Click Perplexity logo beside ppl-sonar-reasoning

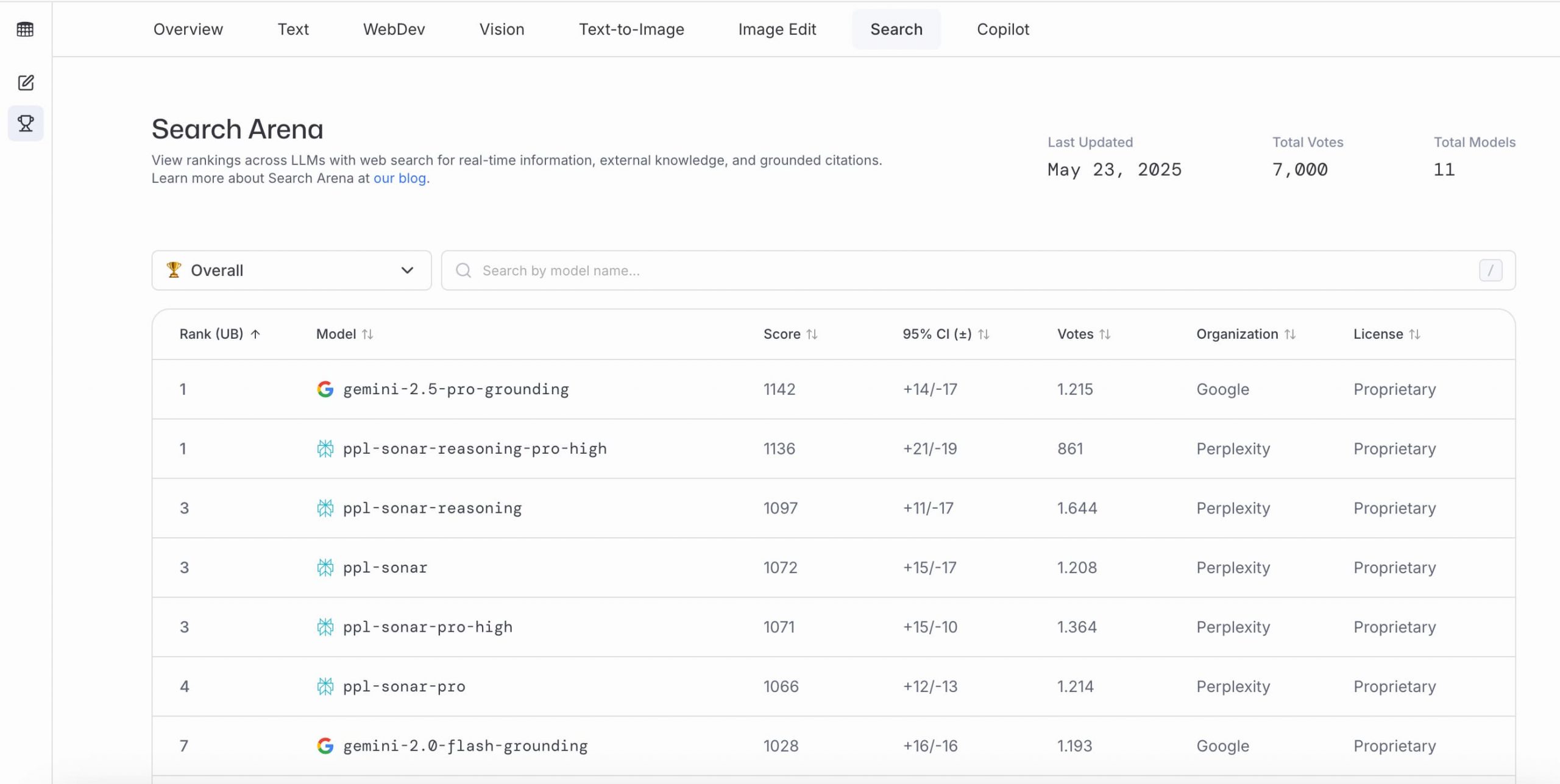[325, 508]
